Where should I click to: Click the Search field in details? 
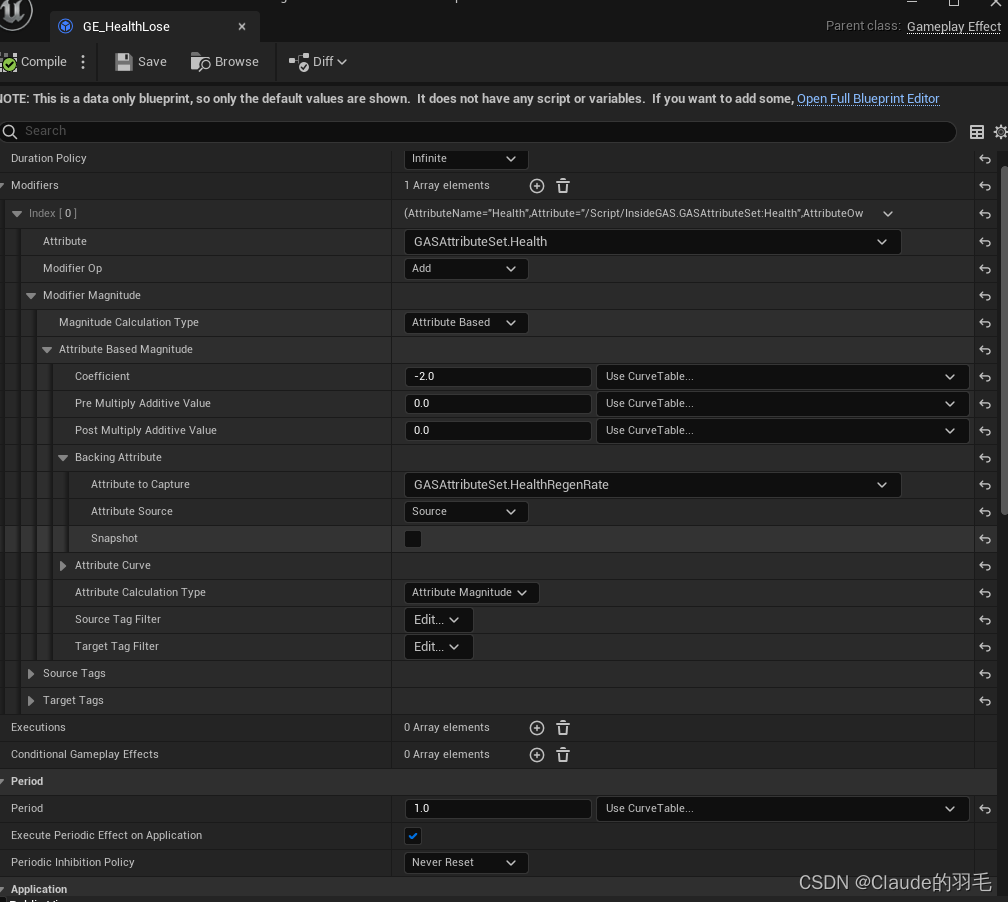(479, 131)
